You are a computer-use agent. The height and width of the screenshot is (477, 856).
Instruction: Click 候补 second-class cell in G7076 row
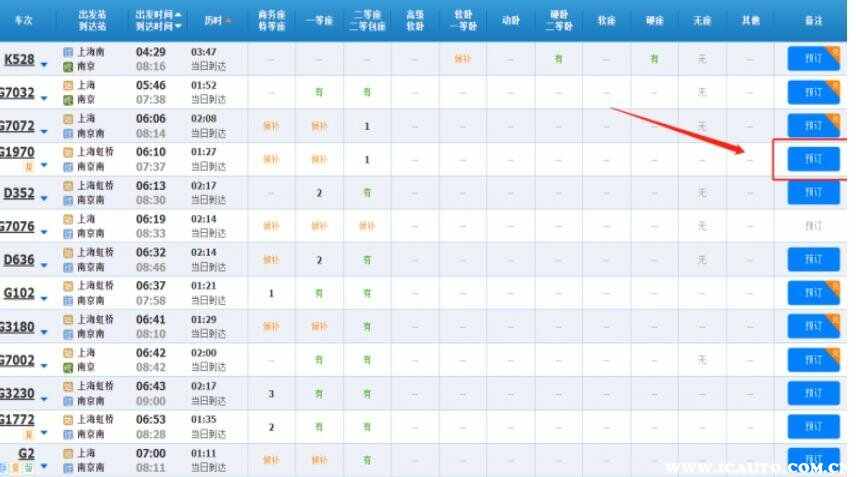[367, 226]
